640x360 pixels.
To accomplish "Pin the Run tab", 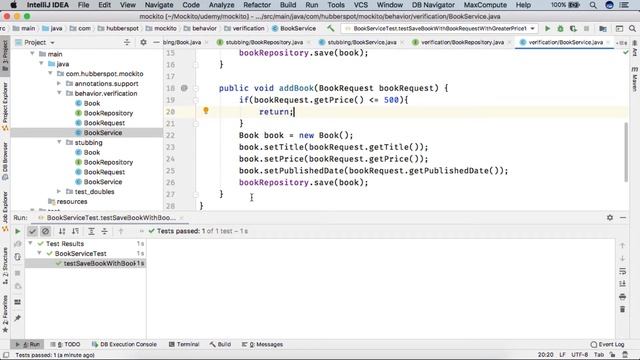I will [18, 318].
